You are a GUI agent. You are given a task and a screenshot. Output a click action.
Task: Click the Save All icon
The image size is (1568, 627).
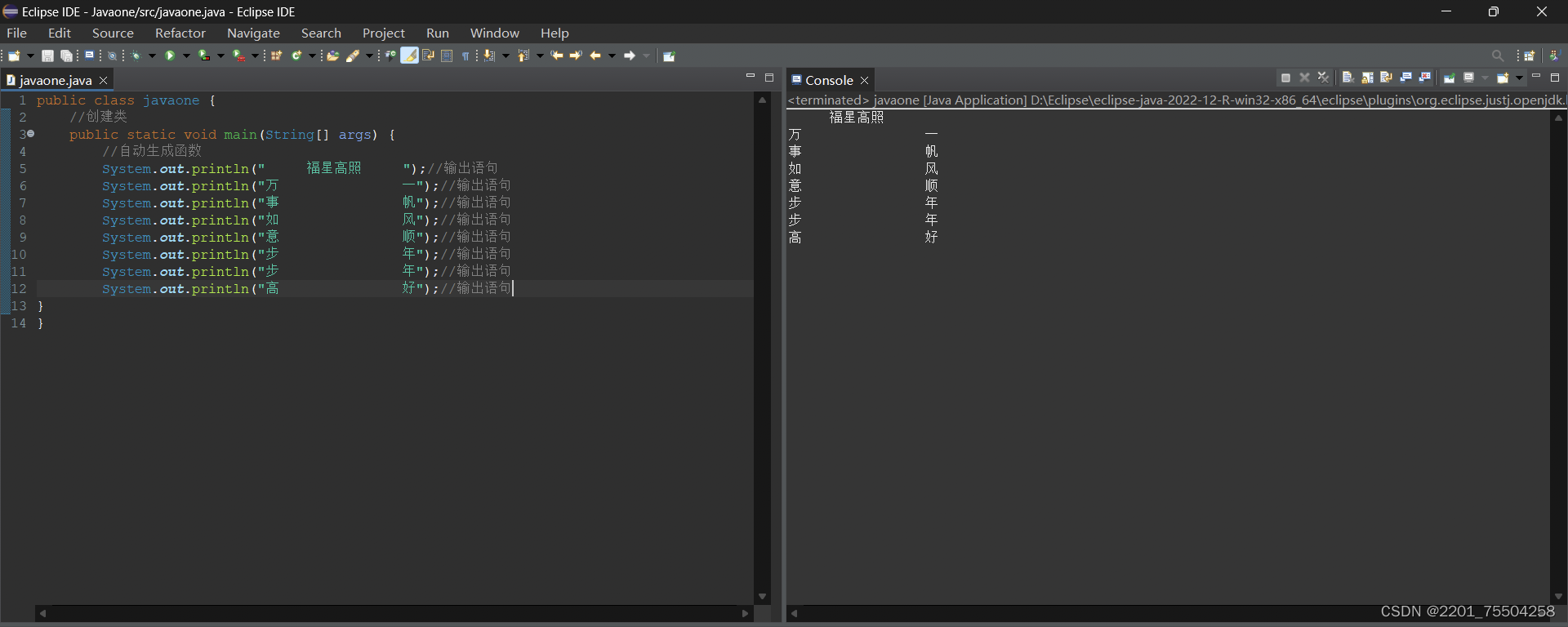click(67, 56)
